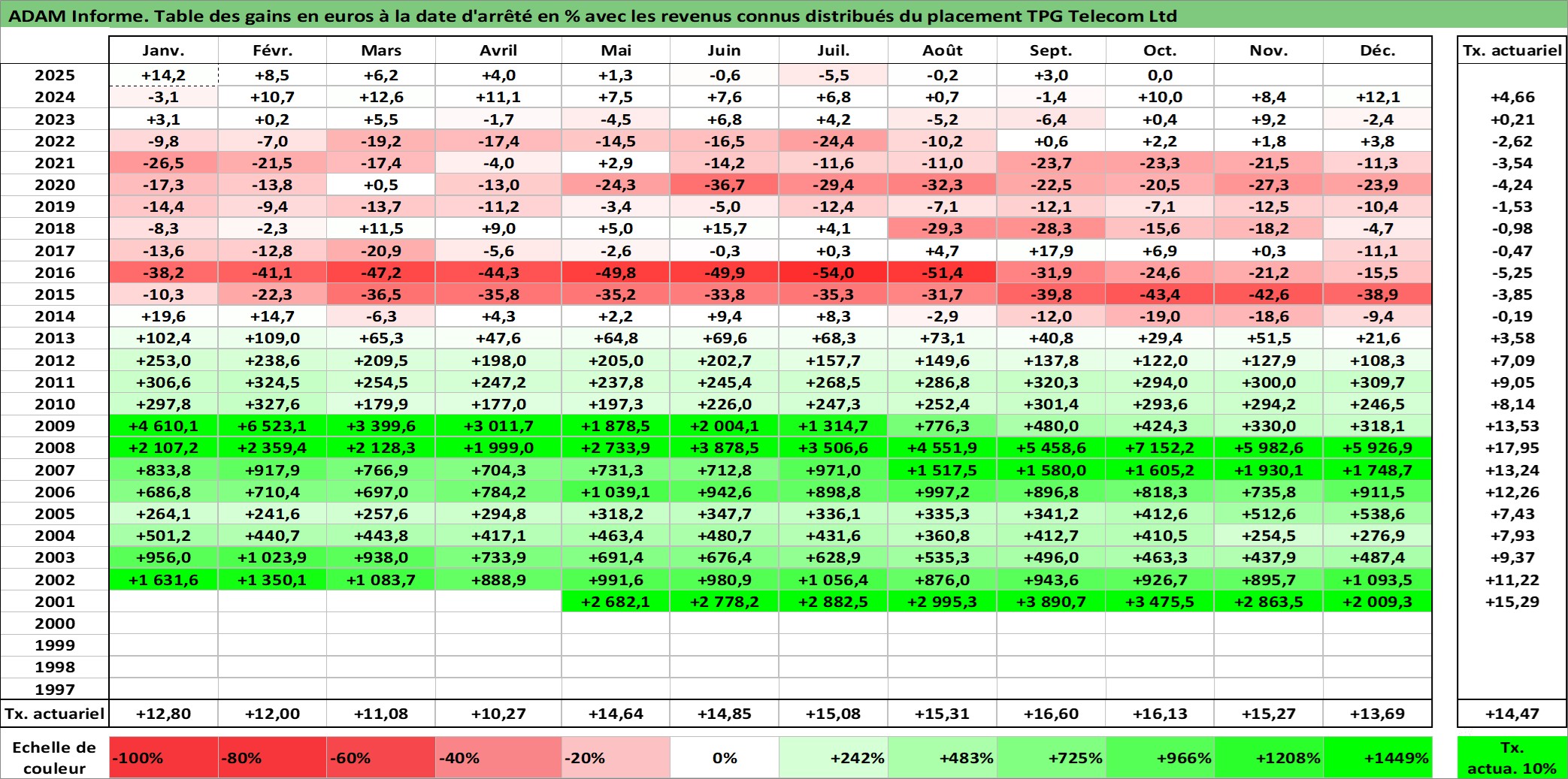Viewport: 1568px width, 779px height.
Task: Click the +7 152,2 cell in 2008
Action: [x=1160, y=448]
